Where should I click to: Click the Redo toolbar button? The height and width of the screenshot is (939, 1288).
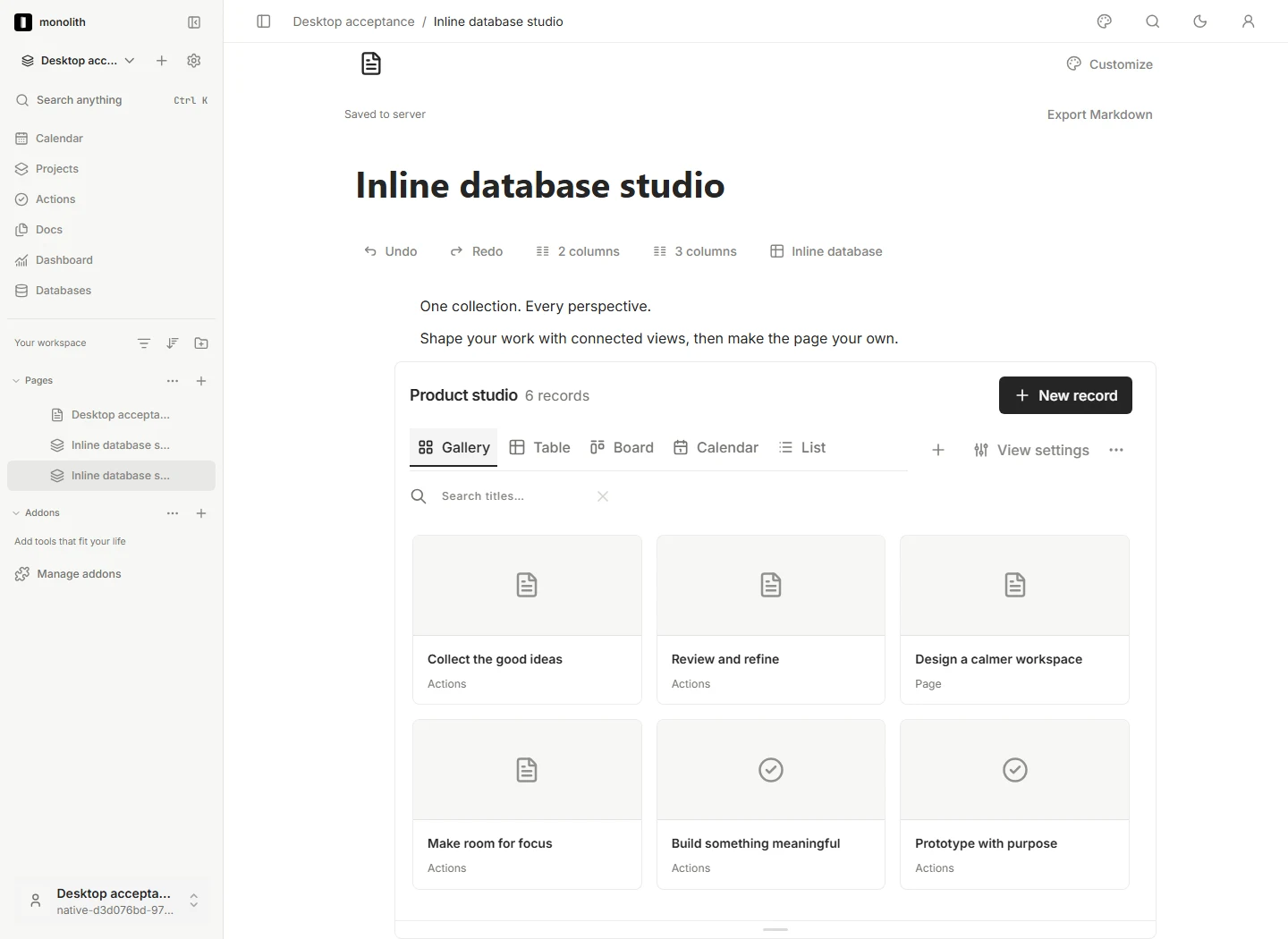tap(477, 251)
